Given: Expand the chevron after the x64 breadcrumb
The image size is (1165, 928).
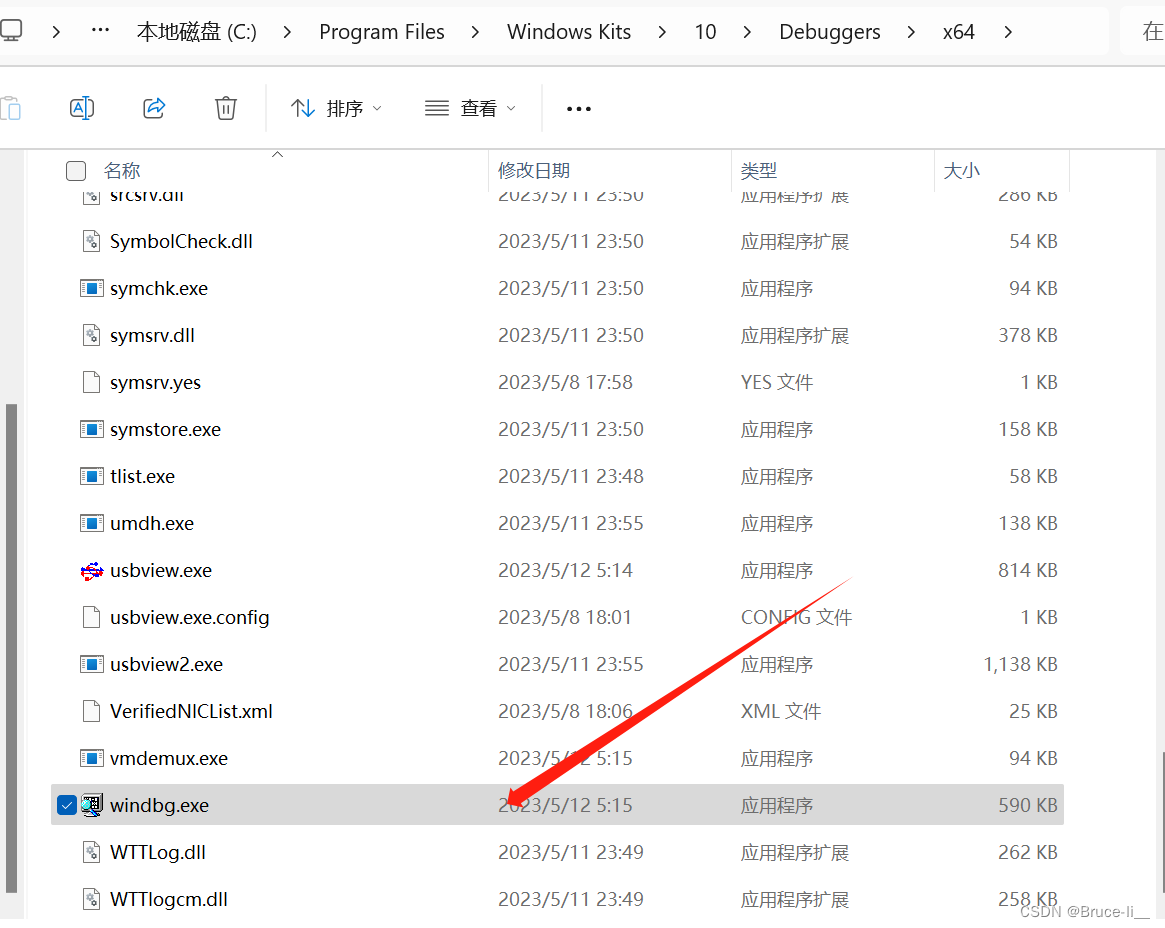Looking at the screenshot, I should (1008, 32).
